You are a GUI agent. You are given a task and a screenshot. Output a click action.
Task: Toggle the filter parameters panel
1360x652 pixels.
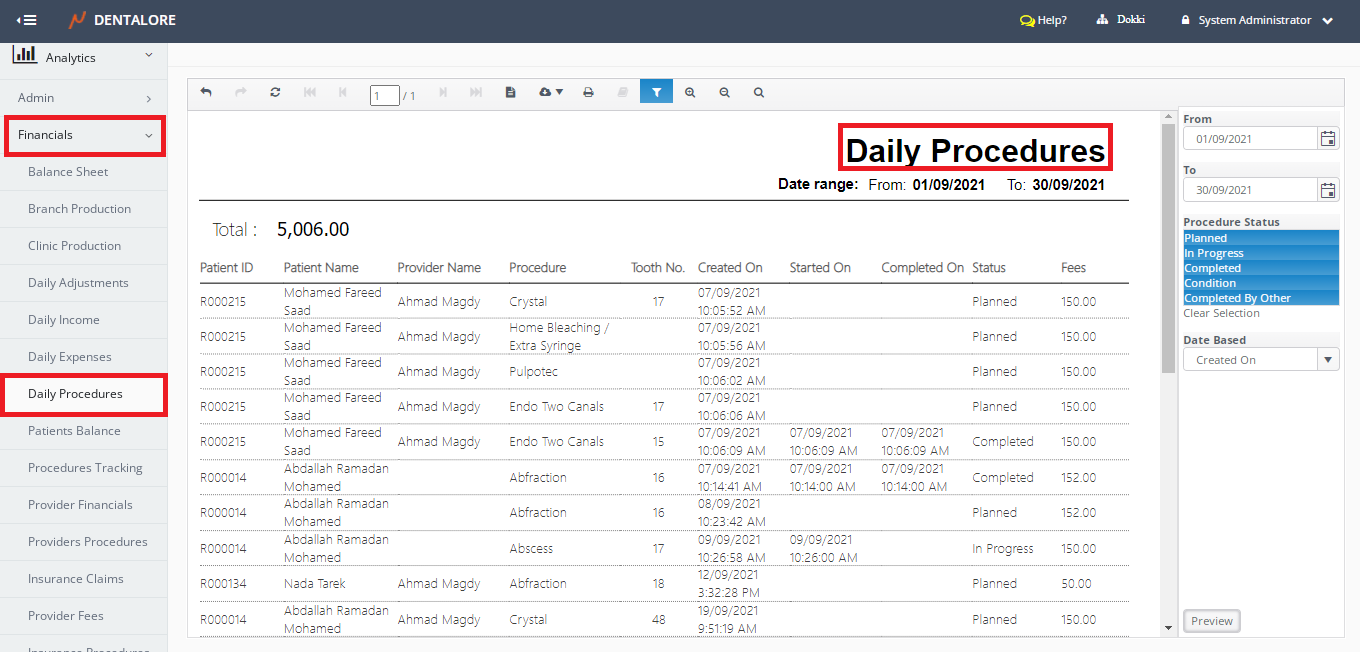(656, 92)
